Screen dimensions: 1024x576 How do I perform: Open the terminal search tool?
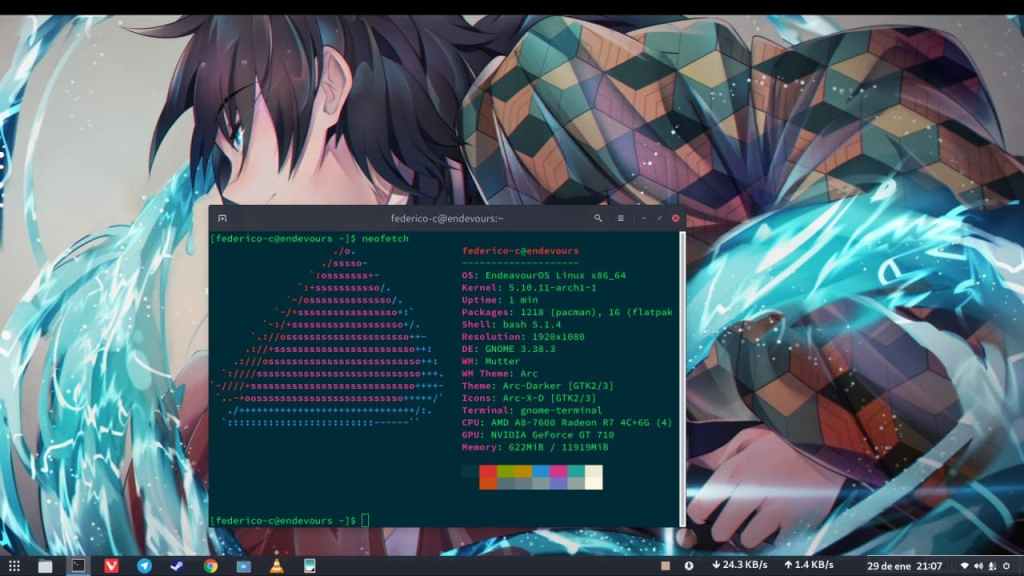click(598, 218)
